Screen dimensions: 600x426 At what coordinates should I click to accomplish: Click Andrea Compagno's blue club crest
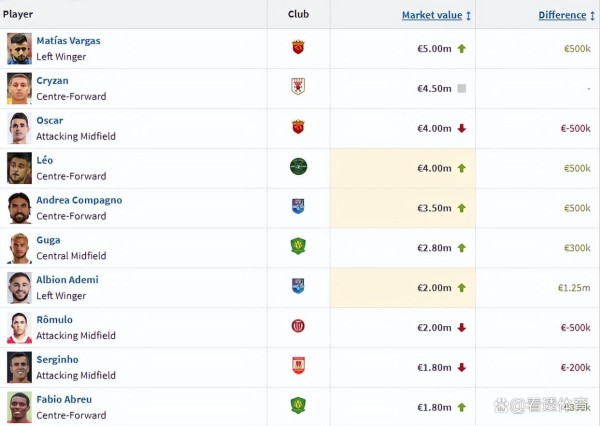click(298, 206)
